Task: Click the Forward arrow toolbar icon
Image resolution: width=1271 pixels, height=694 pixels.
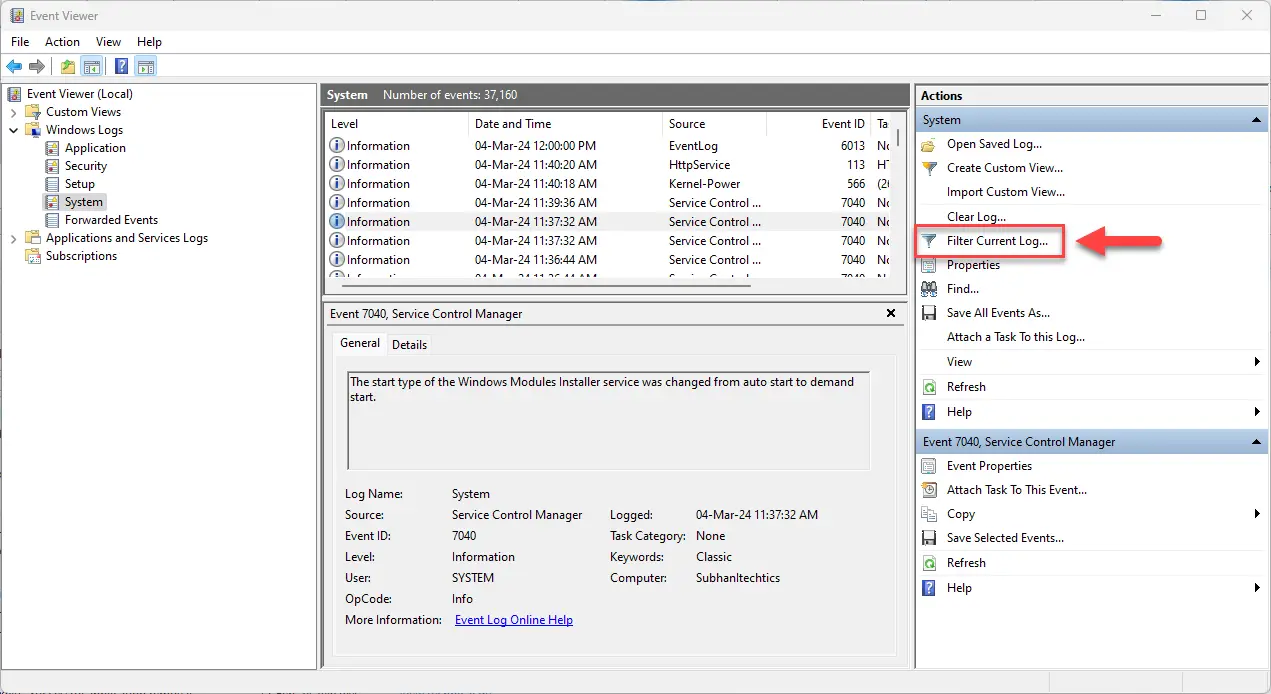Action: [x=37, y=67]
